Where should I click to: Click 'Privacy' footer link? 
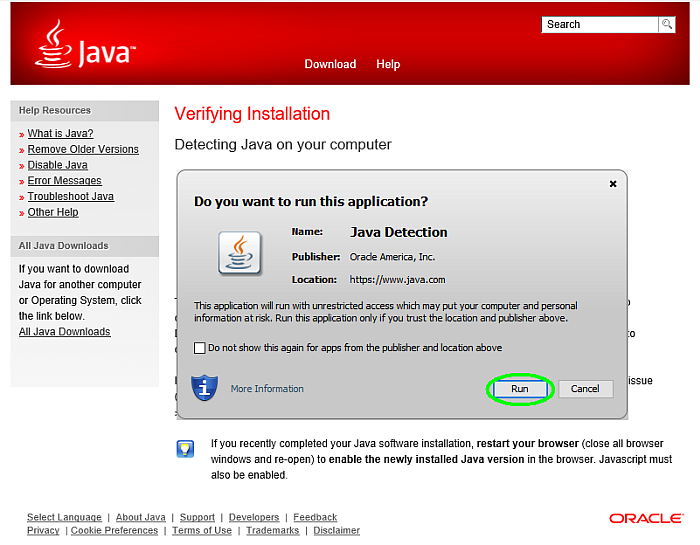(43, 530)
